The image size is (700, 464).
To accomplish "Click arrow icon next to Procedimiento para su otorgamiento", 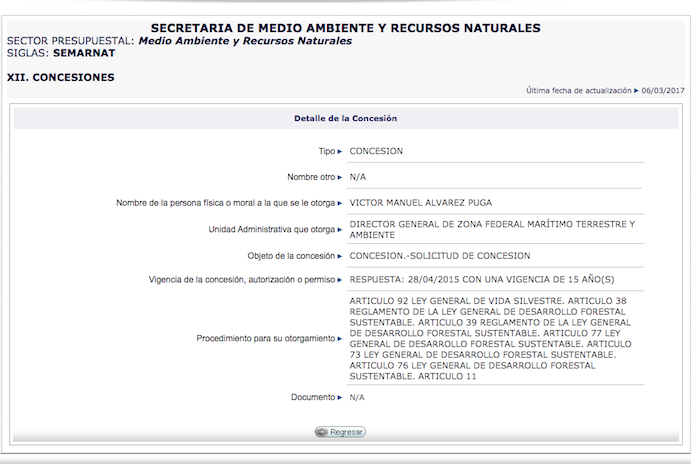I will point(340,338).
